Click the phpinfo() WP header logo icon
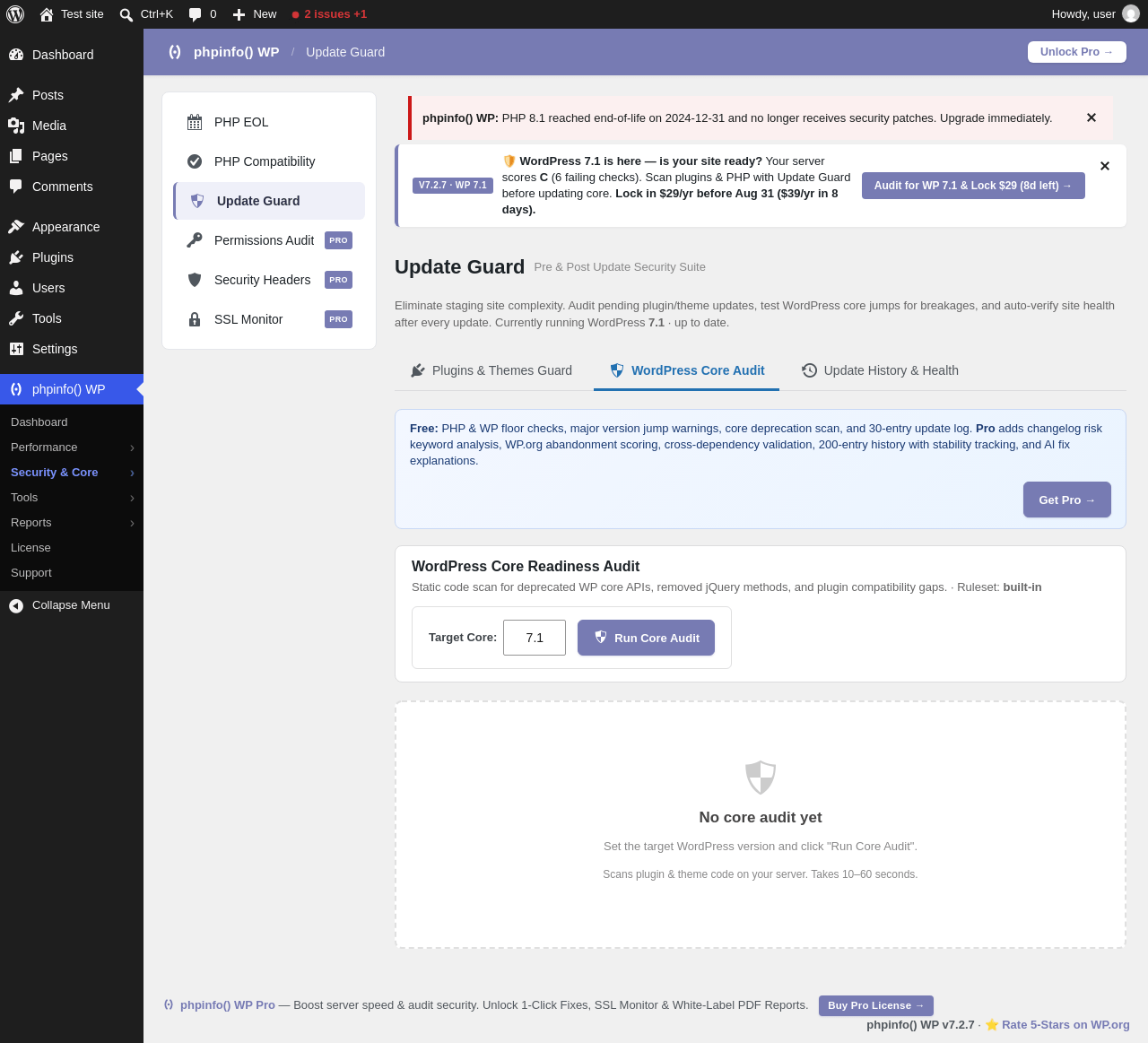The image size is (1148, 1043). [x=175, y=52]
